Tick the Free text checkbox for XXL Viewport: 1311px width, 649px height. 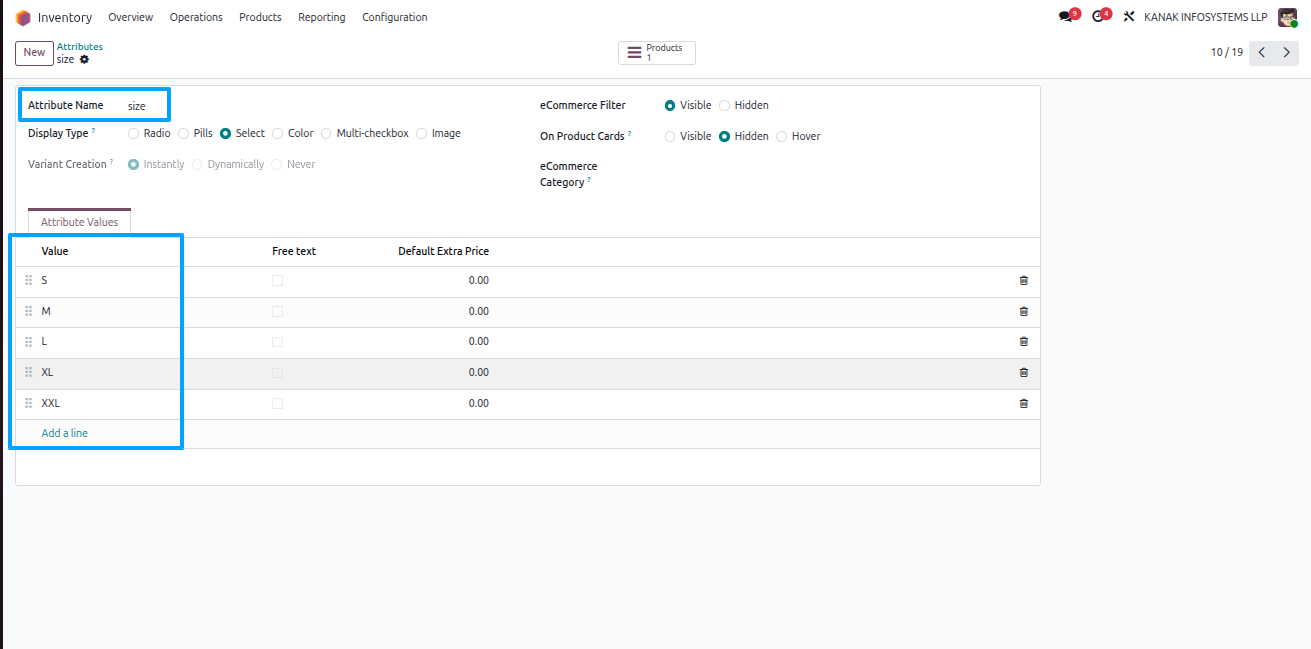277,403
